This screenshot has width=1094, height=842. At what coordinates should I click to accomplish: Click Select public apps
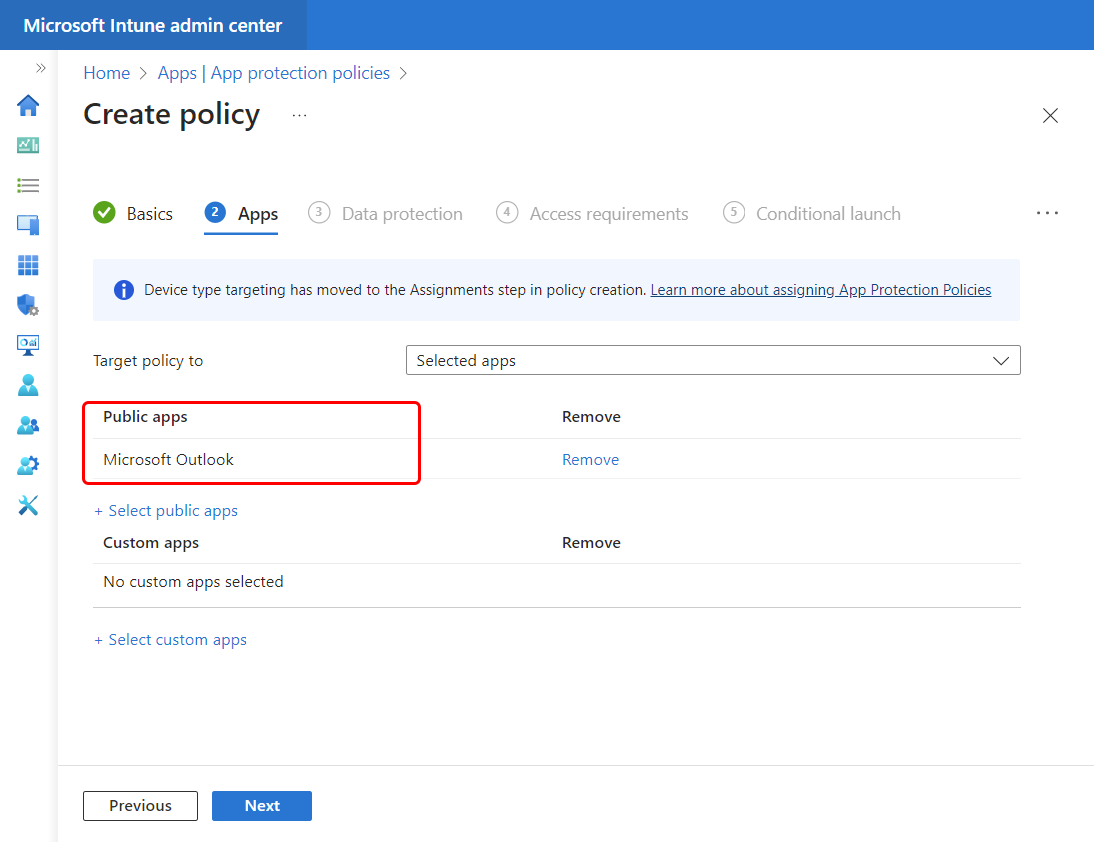166,510
